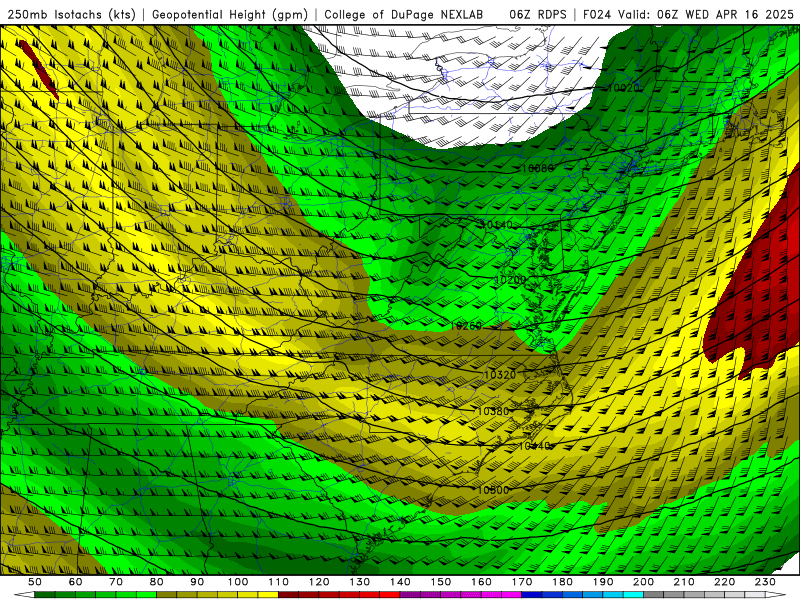800x600 pixels.
Task: Click the 140 value on the color scale
Action: tap(400, 582)
